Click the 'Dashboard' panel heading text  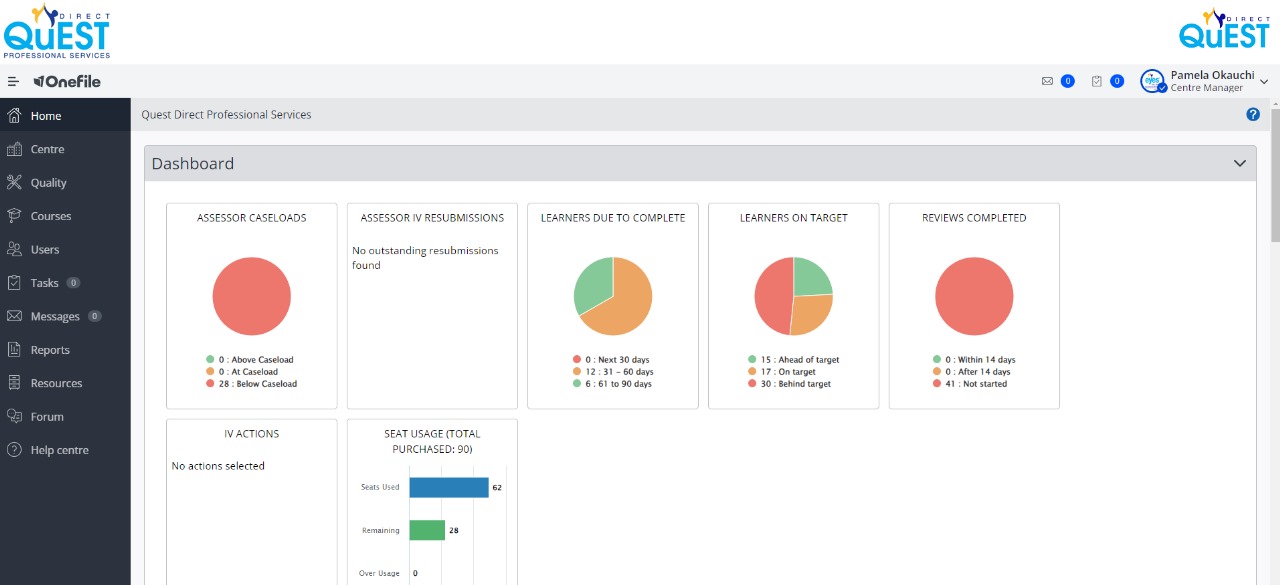193,163
